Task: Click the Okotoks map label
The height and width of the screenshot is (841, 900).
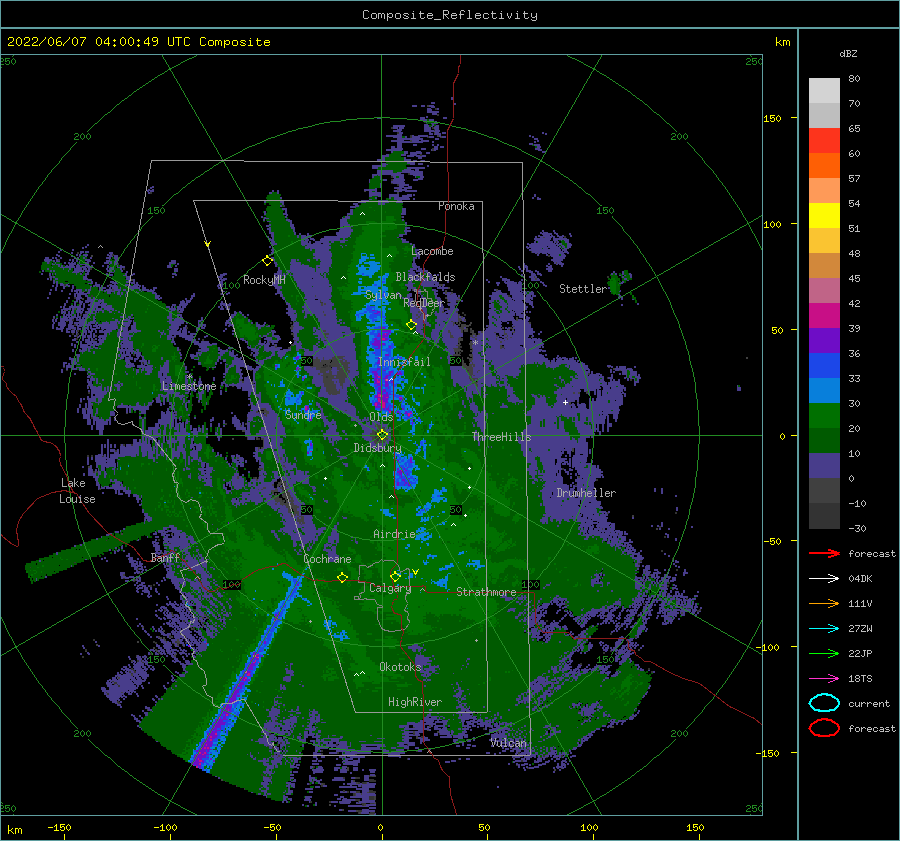Action: pos(400,667)
